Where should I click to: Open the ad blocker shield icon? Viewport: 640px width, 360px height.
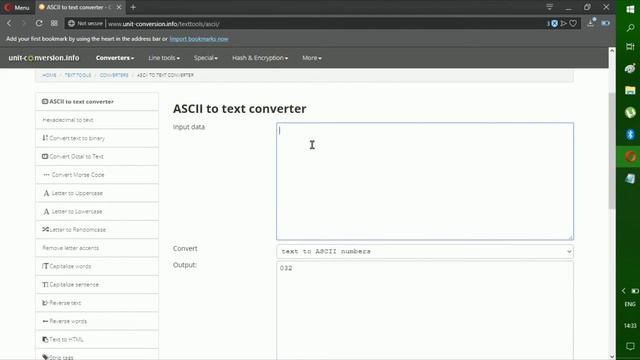coord(554,24)
